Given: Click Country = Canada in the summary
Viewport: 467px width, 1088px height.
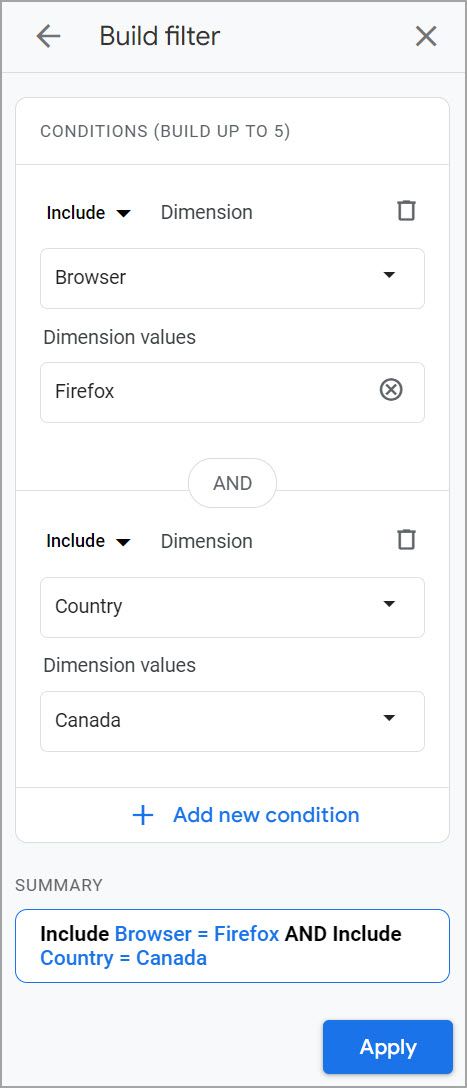Looking at the screenshot, I should click(x=124, y=958).
